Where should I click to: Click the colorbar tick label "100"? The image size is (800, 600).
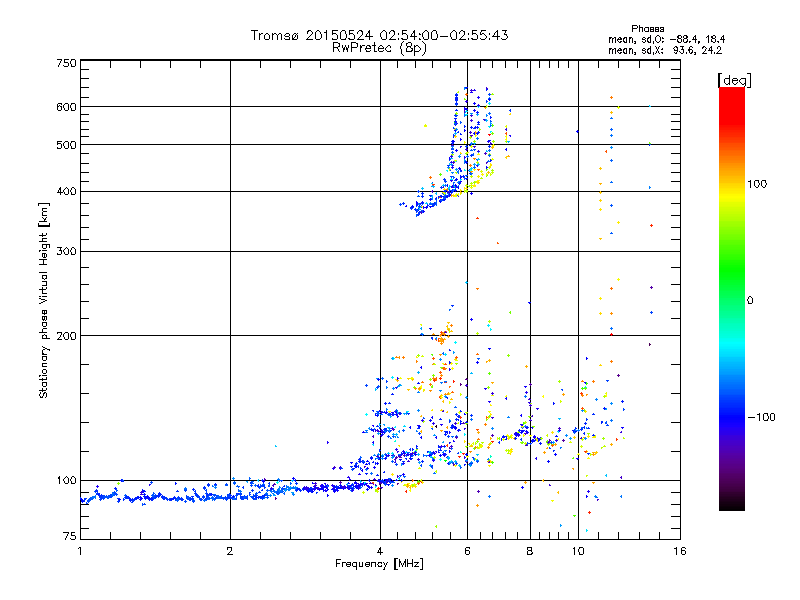tap(757, 184)
